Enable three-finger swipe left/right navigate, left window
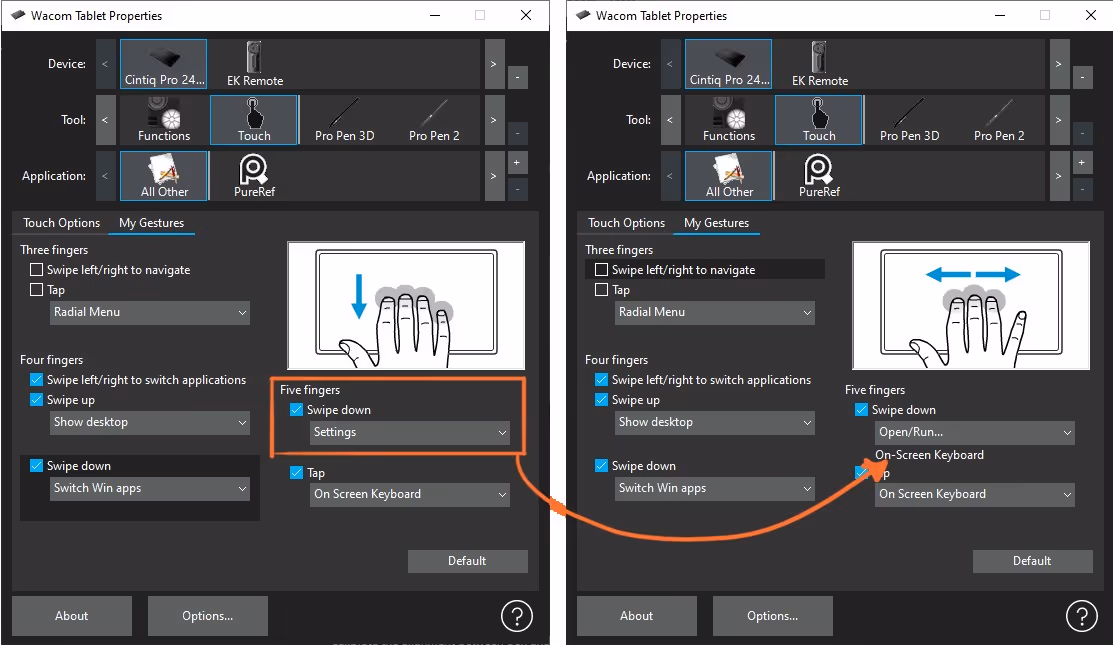 click(x=36, y=270)
